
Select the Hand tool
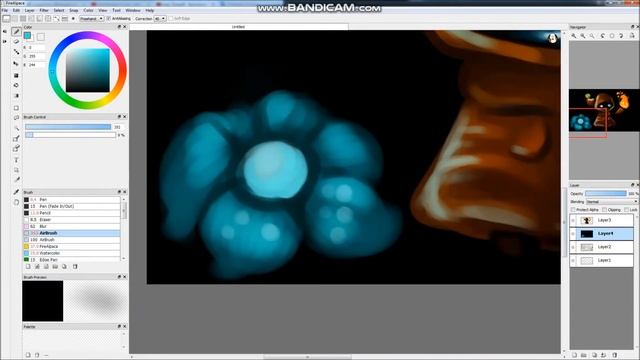16,202
